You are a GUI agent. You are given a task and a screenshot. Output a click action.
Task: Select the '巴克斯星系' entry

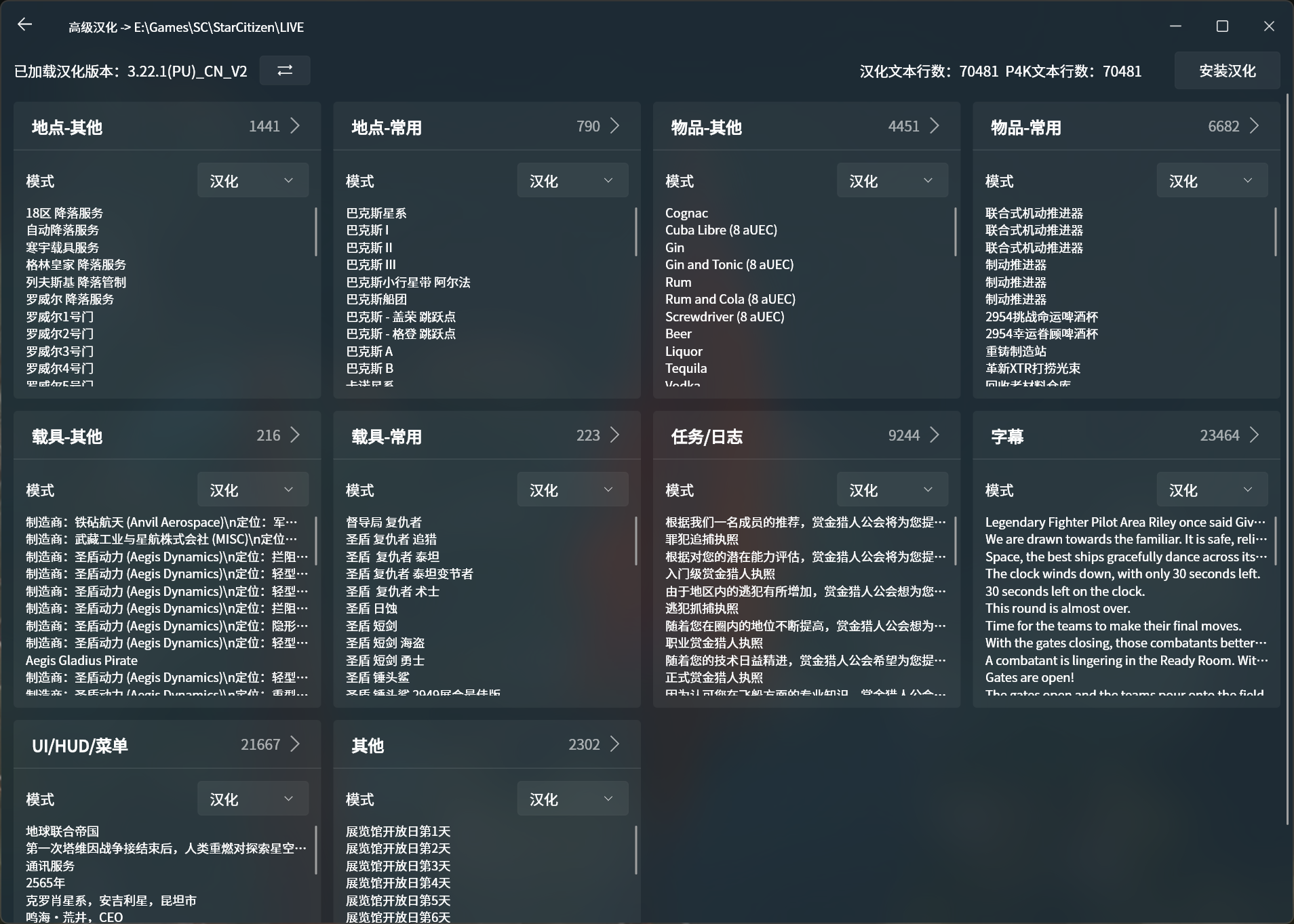376,213
